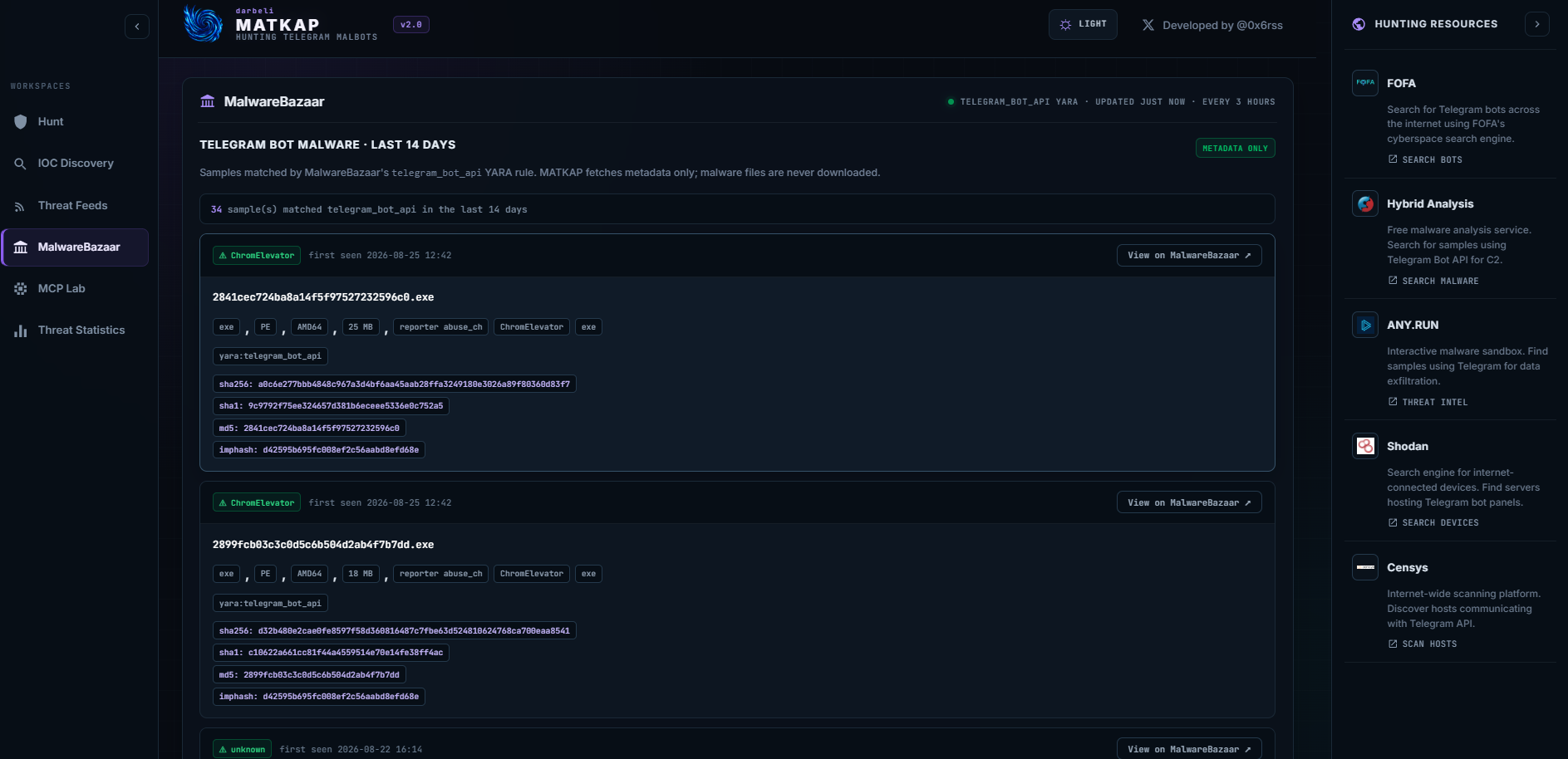Click first sample's imphash chip
The width and height of the screenshot is (1568, 759).
coord(319,450)
